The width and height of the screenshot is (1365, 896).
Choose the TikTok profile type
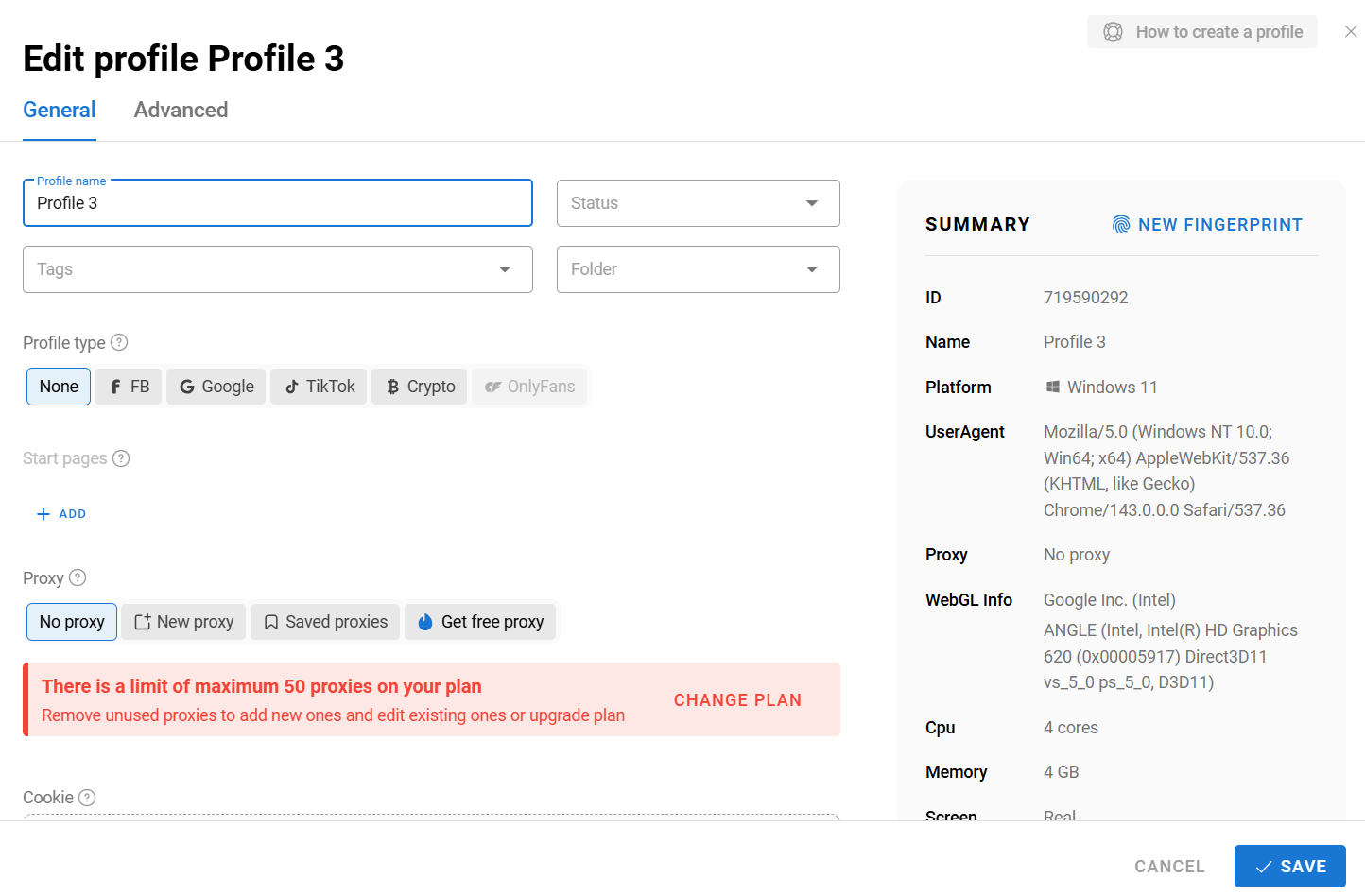320,387
